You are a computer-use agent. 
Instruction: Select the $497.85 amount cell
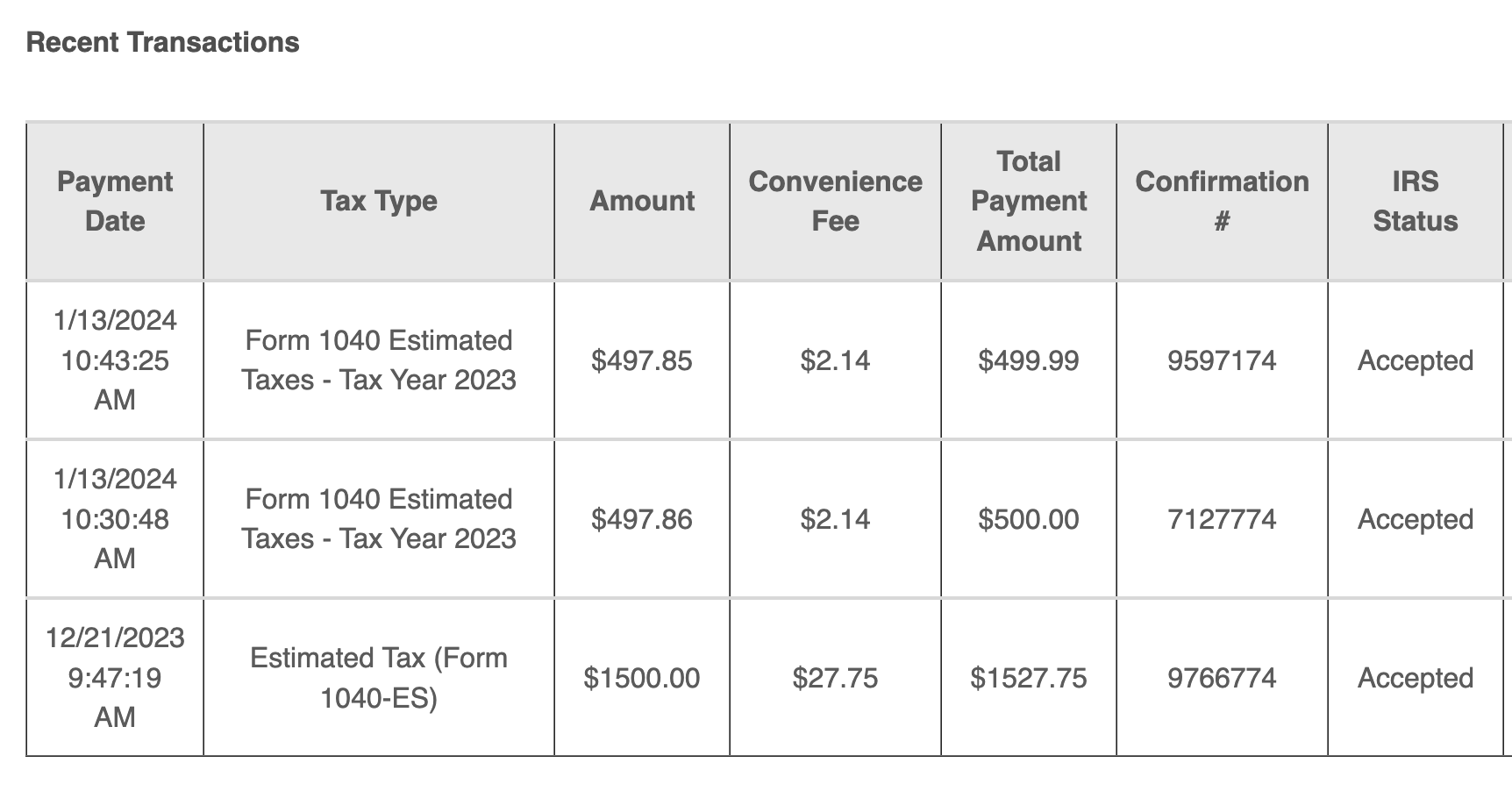[x=642, y=360]
